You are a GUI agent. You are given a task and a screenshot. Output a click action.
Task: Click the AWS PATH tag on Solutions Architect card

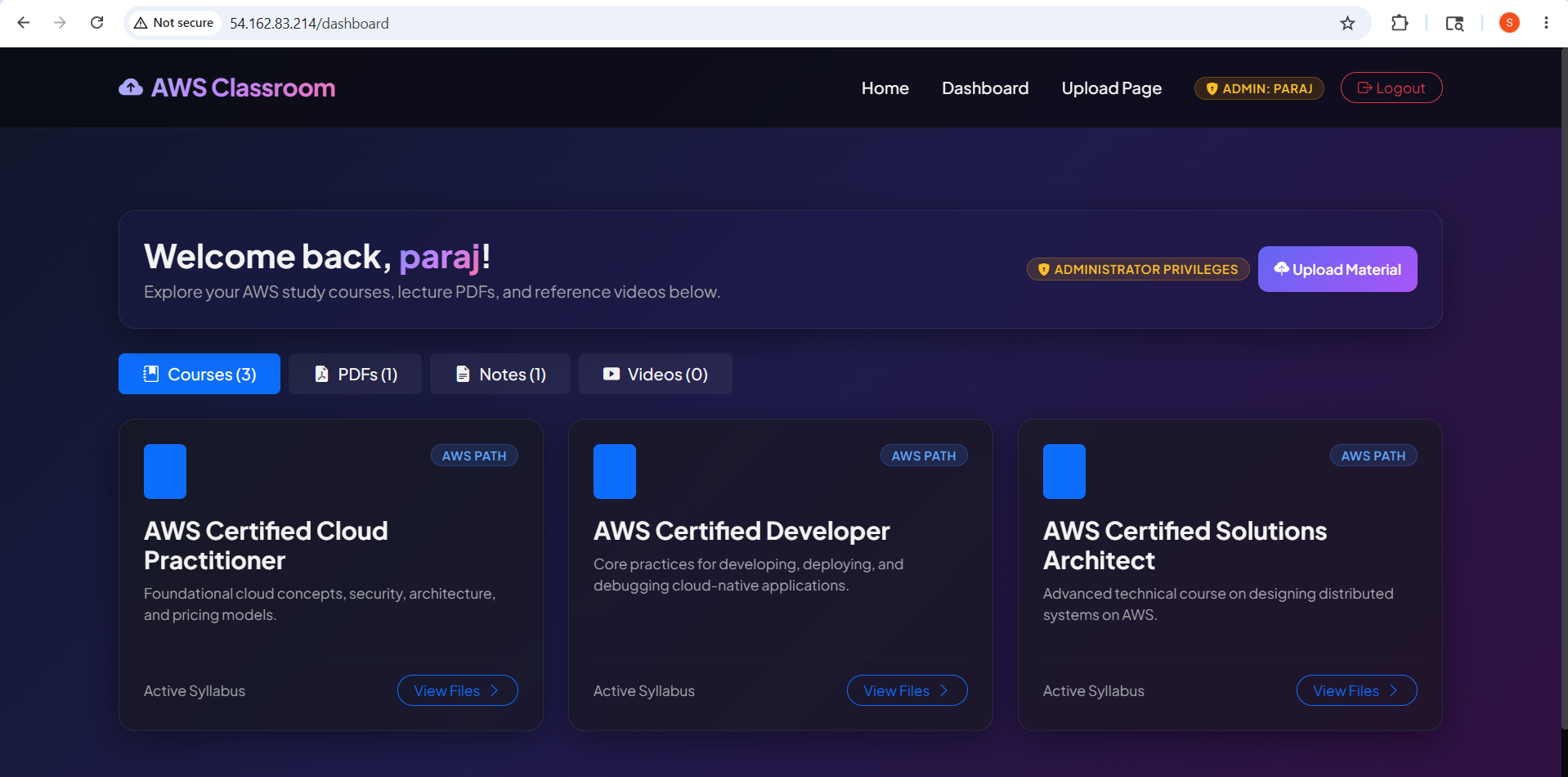[x=1373, y=456]
